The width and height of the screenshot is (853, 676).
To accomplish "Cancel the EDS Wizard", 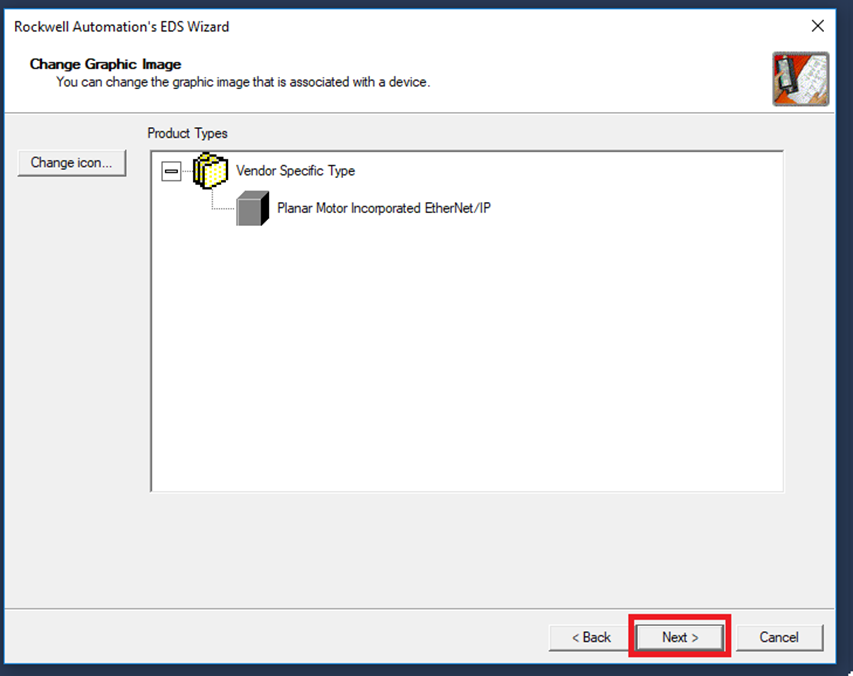I will 779,637.
